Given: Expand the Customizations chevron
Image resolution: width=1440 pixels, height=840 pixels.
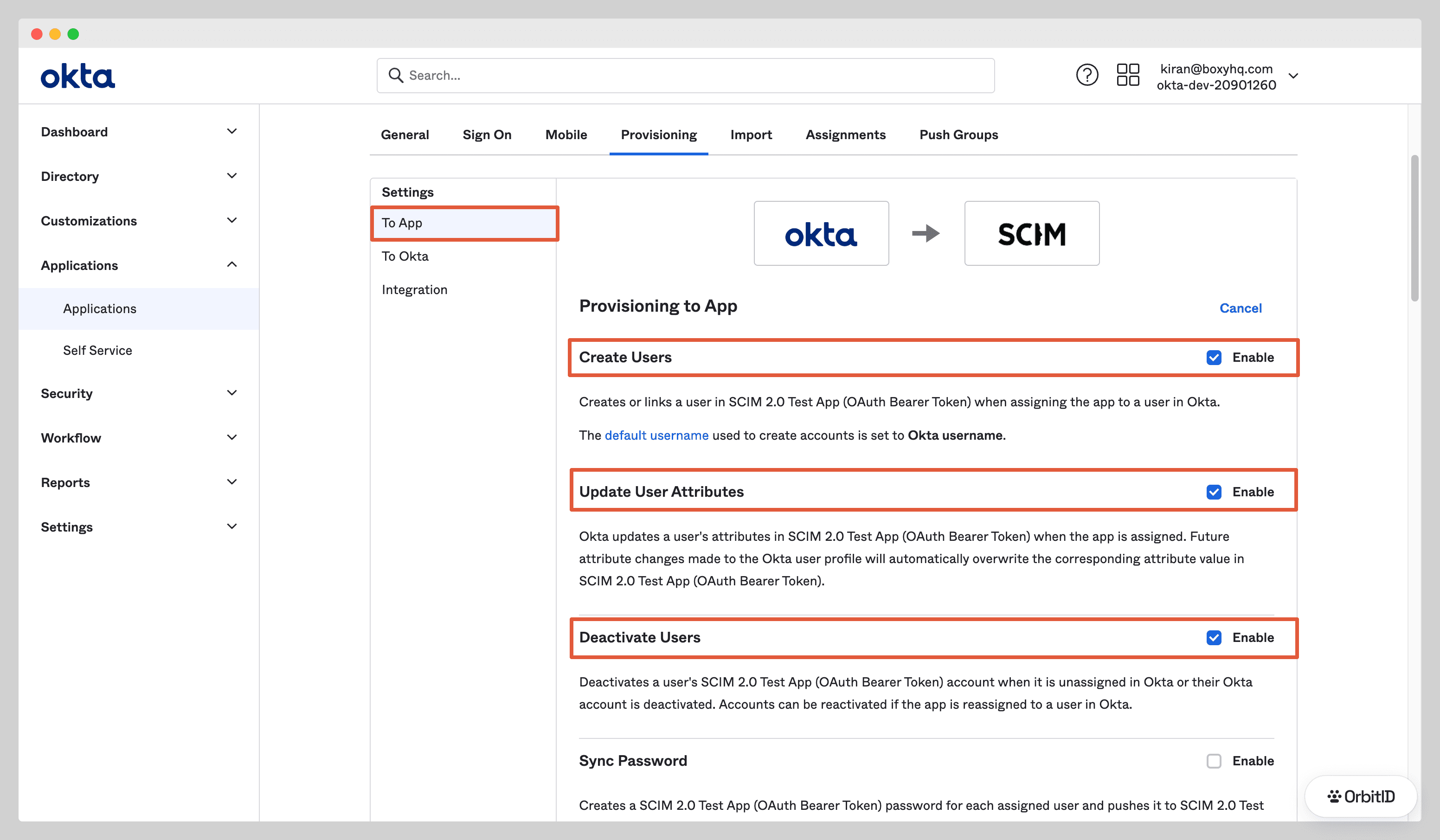Looking at the screenshot, I should click(x=232, y=221).
